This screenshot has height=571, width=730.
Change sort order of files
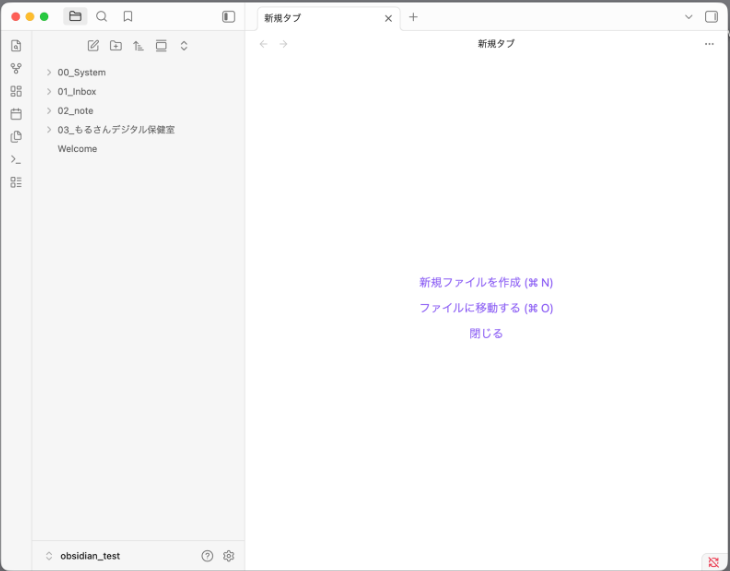coord(138,46)
